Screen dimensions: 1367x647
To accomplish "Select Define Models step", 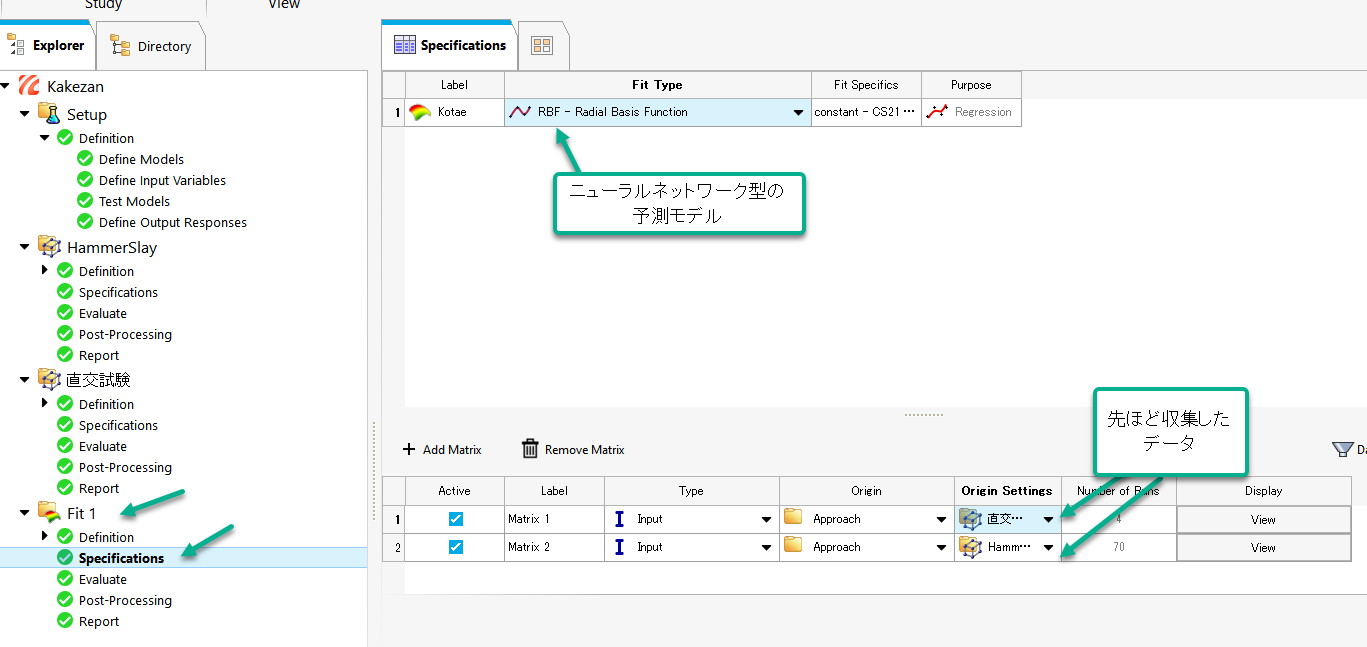I will 141,159.
